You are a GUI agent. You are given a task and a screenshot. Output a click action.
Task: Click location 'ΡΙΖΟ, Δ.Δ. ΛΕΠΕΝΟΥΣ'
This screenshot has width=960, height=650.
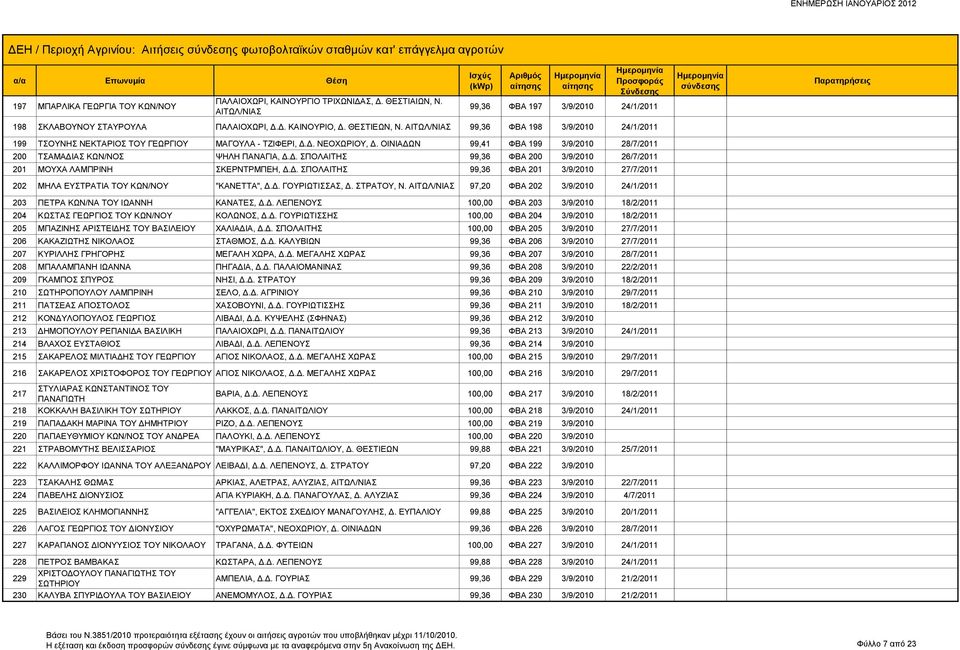pos(259,424)
